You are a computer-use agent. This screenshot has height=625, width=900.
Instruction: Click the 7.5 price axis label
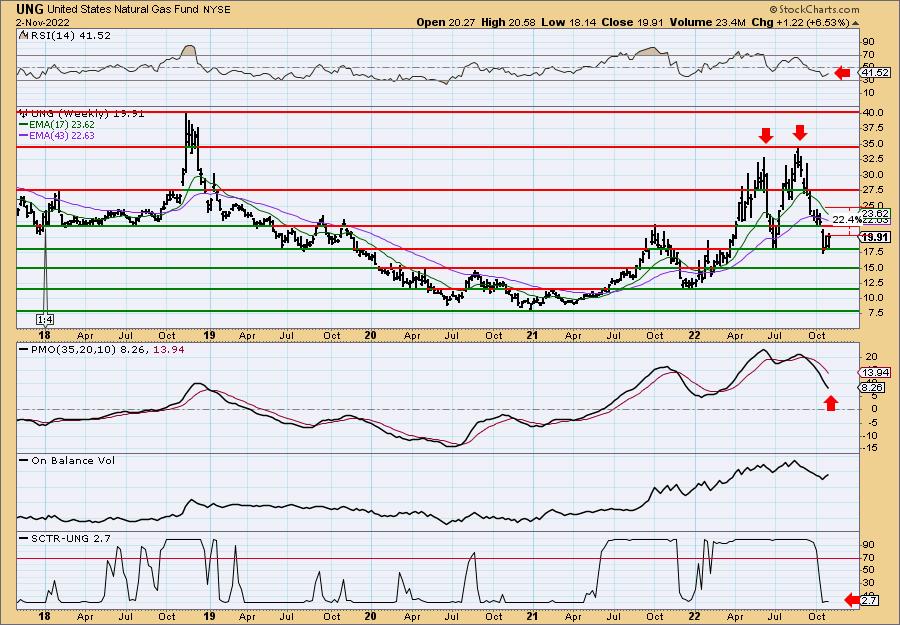click(875, 313)
